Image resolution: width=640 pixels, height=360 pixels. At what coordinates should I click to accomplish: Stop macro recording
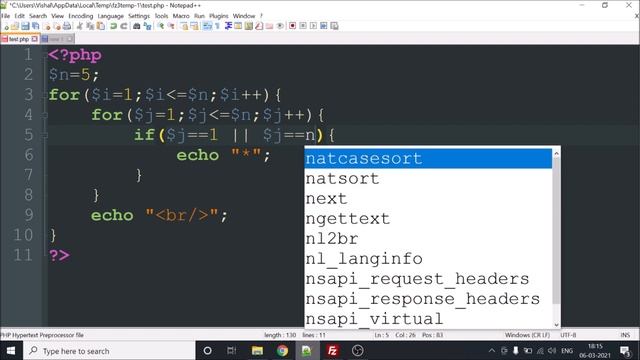(303, 26)
